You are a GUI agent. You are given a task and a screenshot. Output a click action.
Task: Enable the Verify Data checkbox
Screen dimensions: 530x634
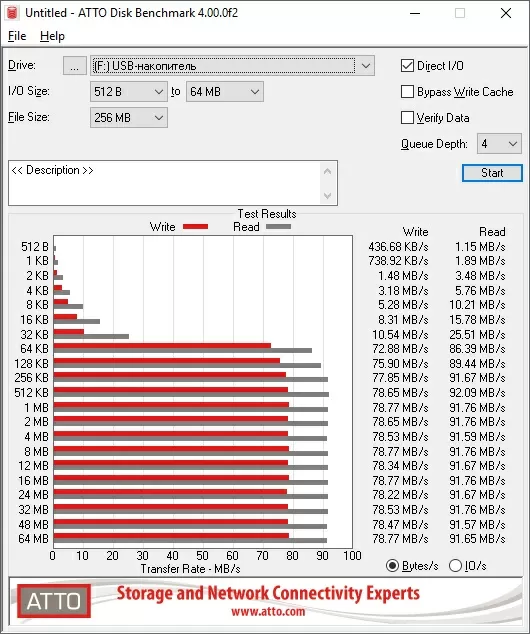(407, 118)
